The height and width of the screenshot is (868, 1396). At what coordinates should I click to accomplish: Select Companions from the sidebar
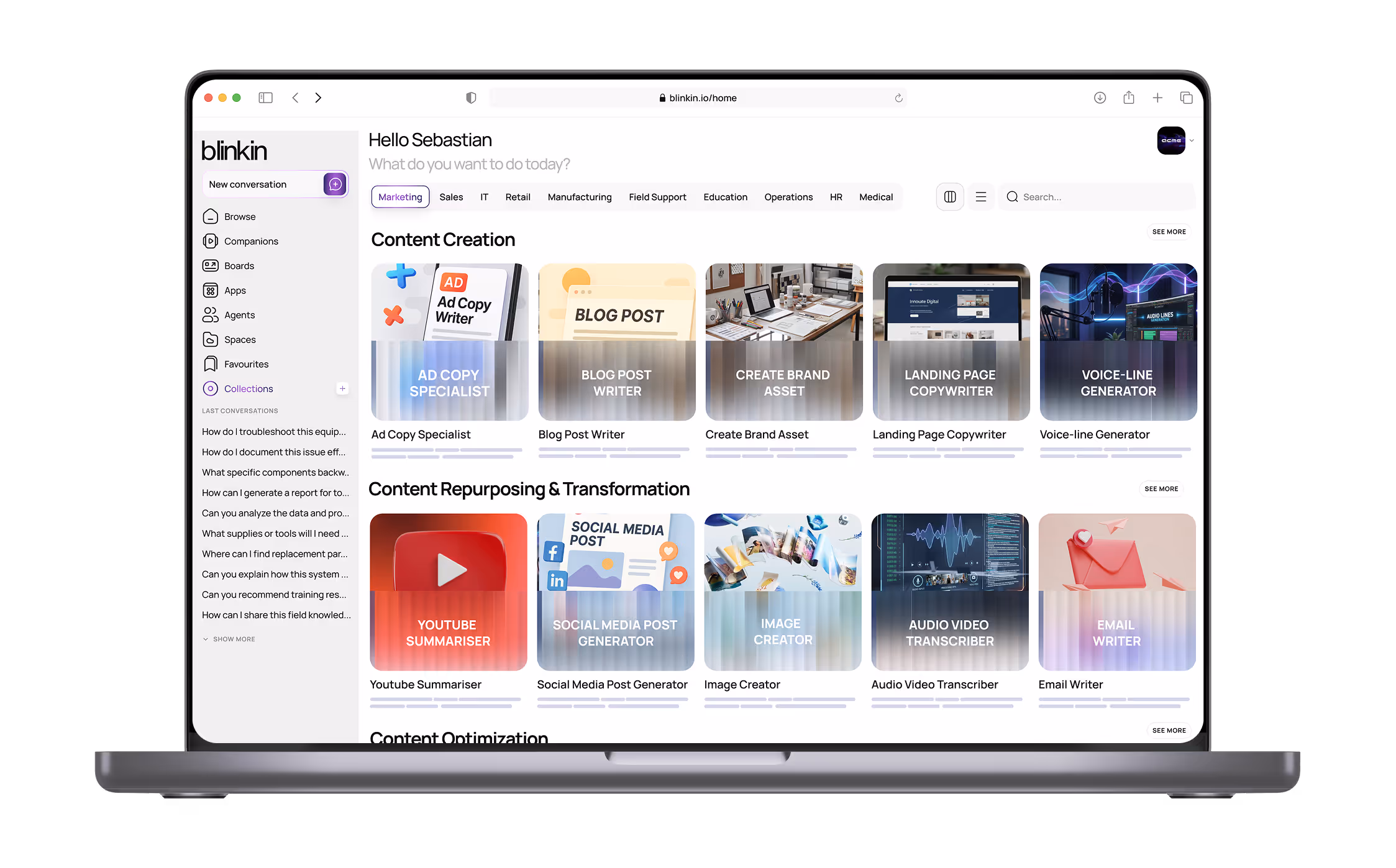click(x=251, y=241)
